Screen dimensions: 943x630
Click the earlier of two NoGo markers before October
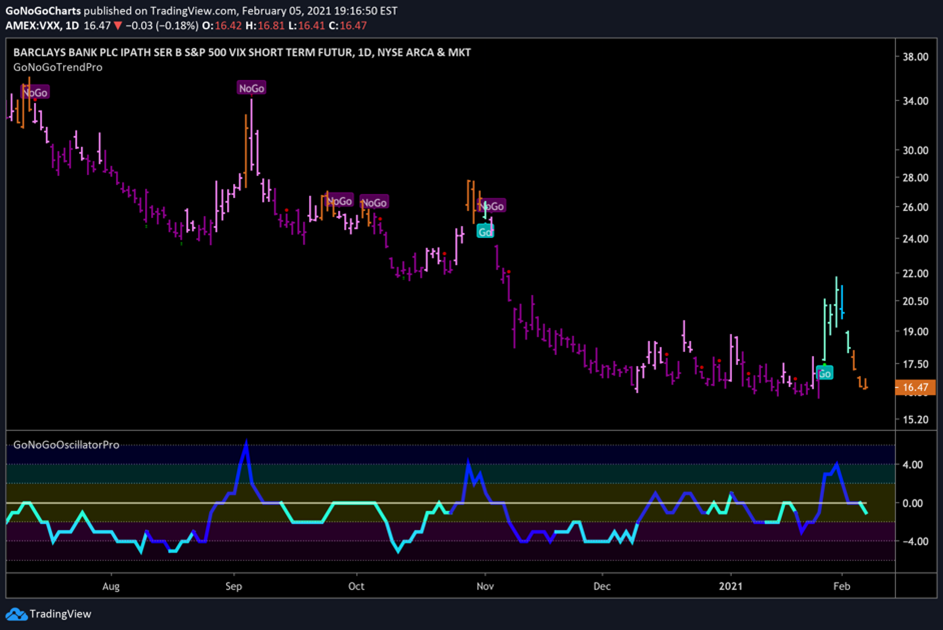tap(339, 201)
